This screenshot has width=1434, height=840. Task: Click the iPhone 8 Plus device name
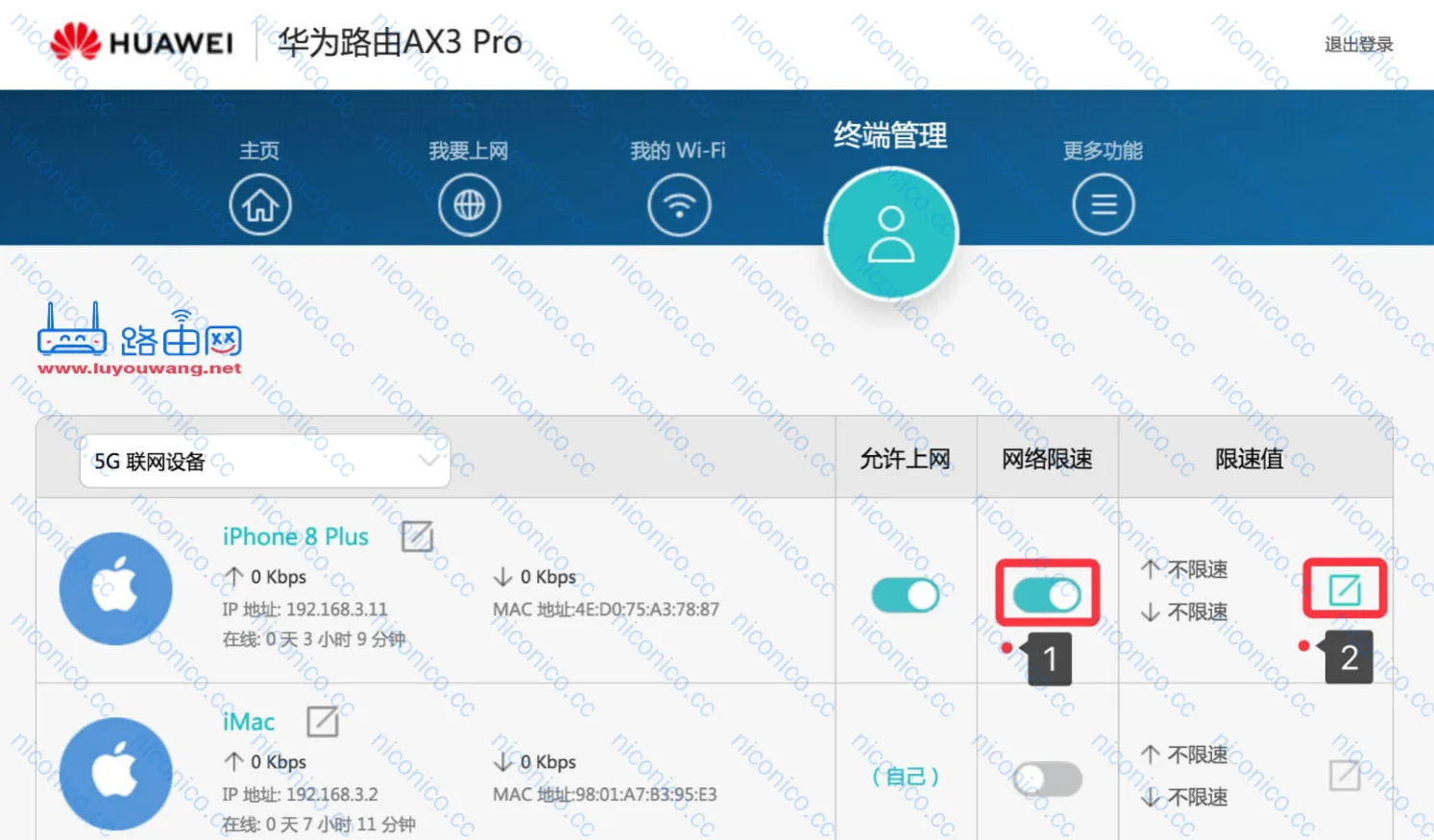(296, 537)
